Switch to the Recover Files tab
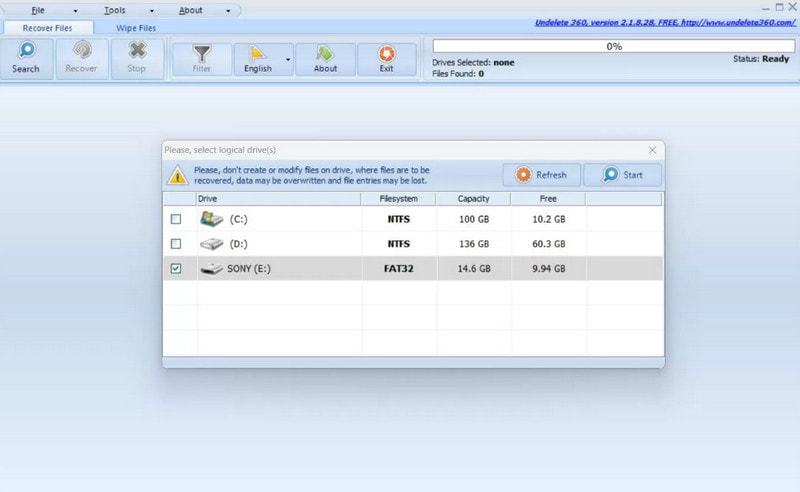The height and width of the screenshot is (492, 800). [x=47, y=28]
